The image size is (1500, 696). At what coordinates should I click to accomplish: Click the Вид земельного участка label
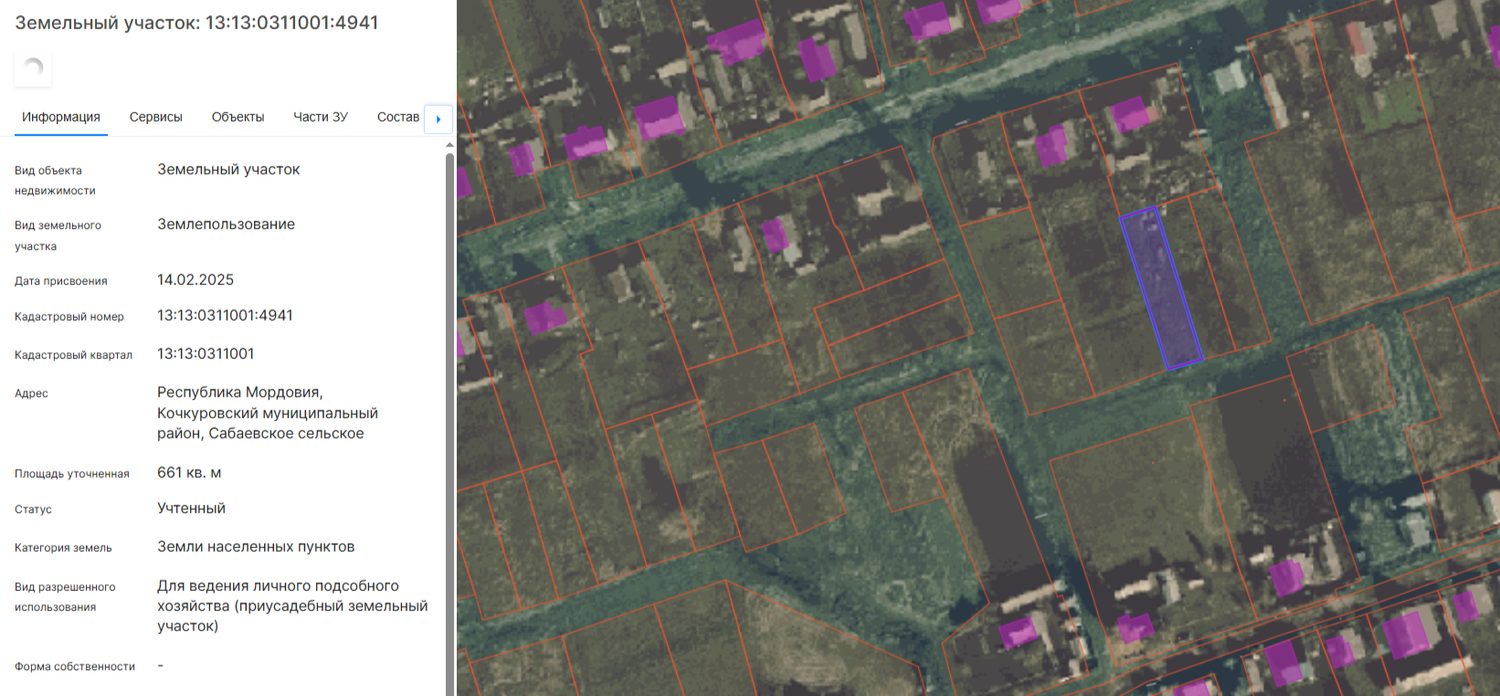click(58, 235)
